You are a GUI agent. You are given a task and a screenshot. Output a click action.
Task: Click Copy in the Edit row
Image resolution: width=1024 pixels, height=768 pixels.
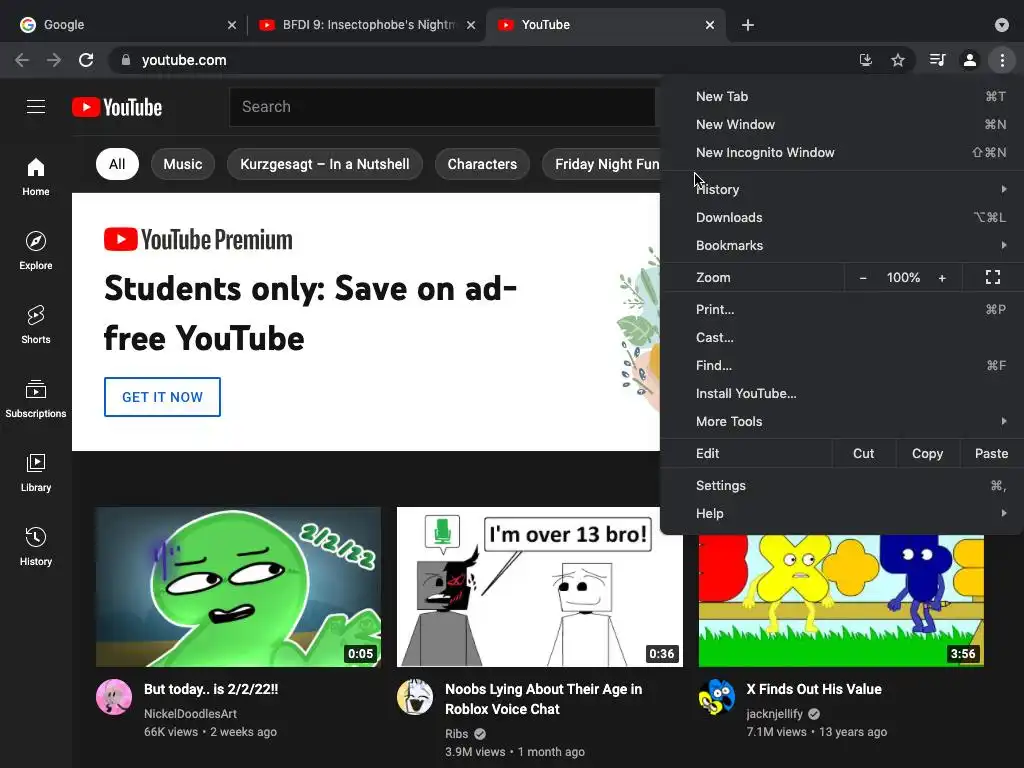[927, 453]
